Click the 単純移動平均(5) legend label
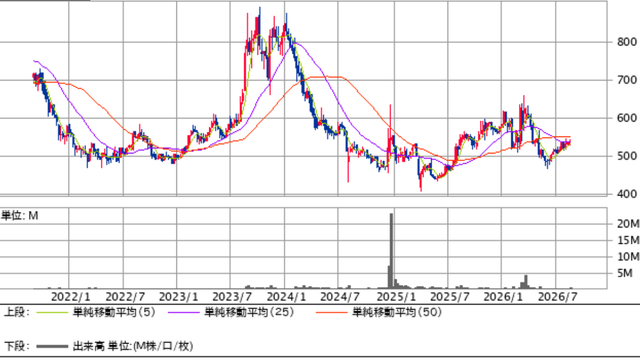The width and height of the screenshot is (640, 360). (114, 312)
